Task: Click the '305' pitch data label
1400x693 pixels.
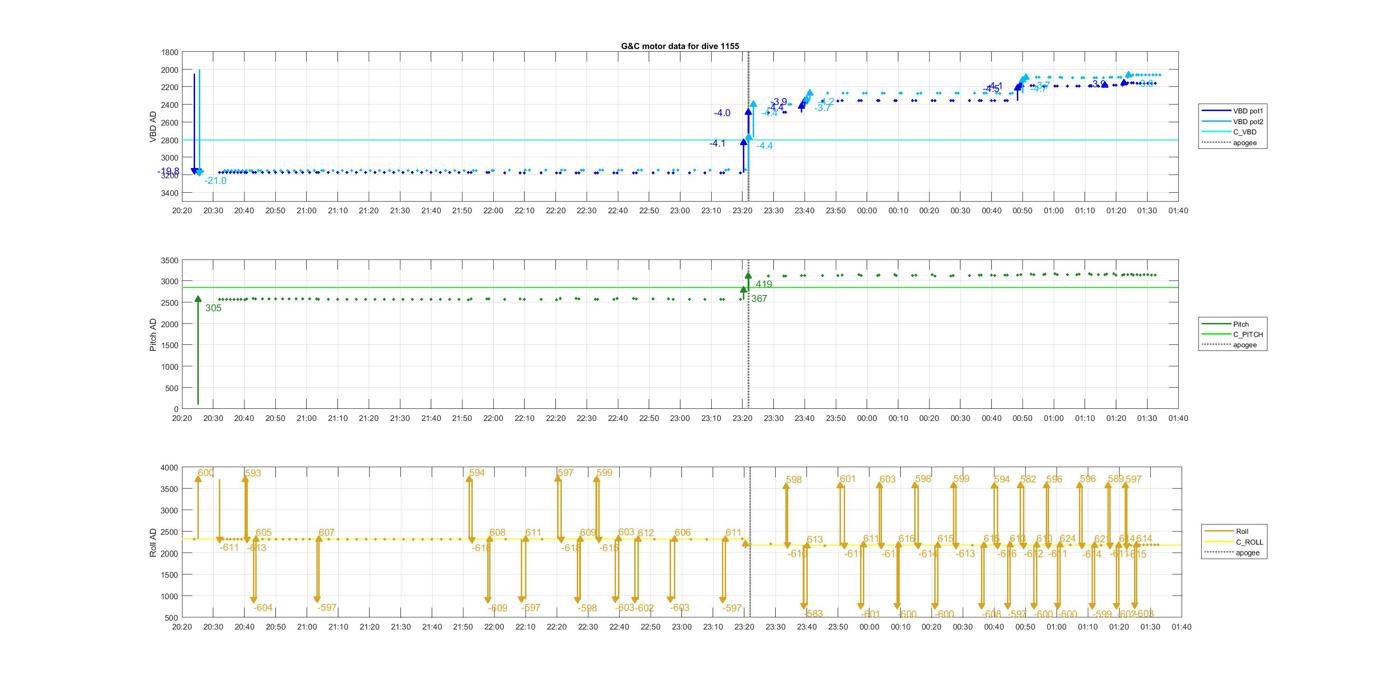Action: 213,308
